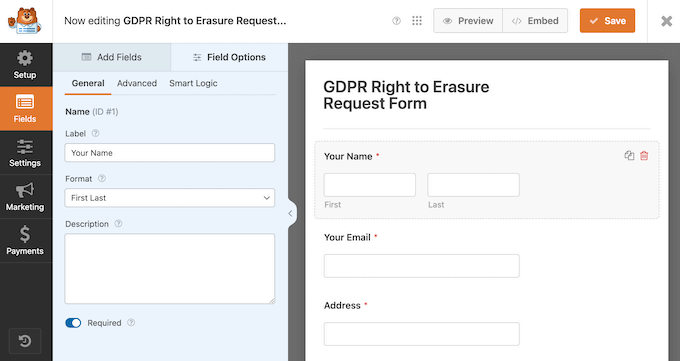
Task: Click the Address input in preview
Action: [422, 334]
